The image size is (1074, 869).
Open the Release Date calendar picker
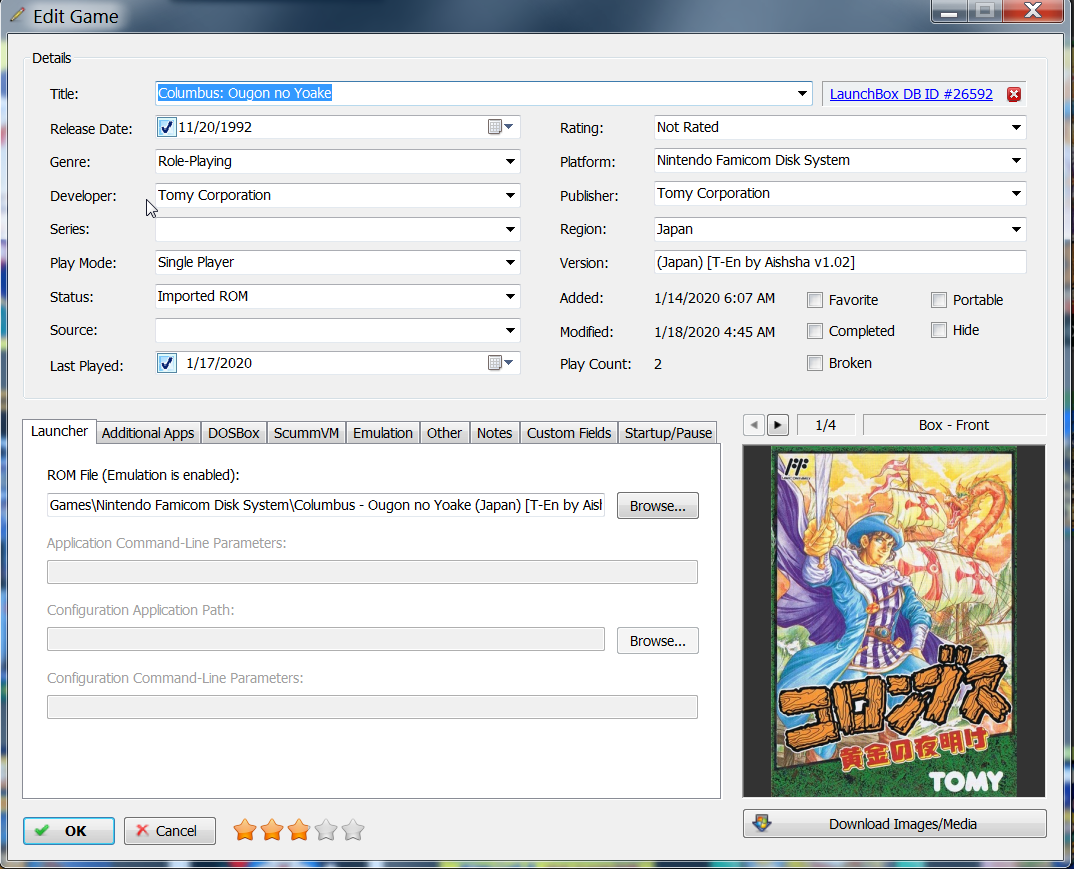click(x=500, y=127)
